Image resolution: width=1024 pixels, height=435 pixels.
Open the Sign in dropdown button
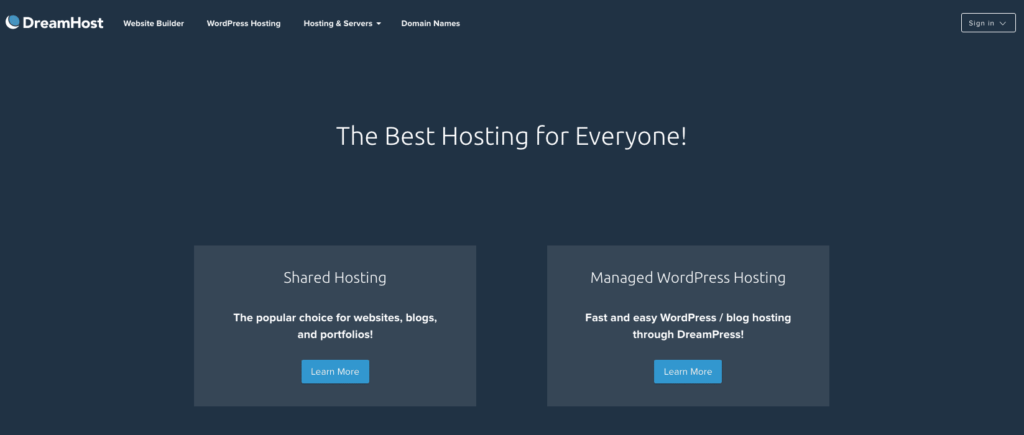[x=988, y=23]
